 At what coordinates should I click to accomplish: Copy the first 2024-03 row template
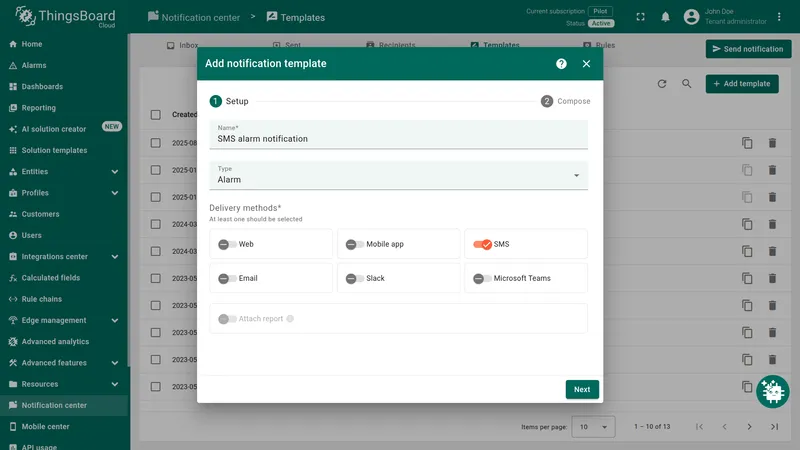point(747,224)
